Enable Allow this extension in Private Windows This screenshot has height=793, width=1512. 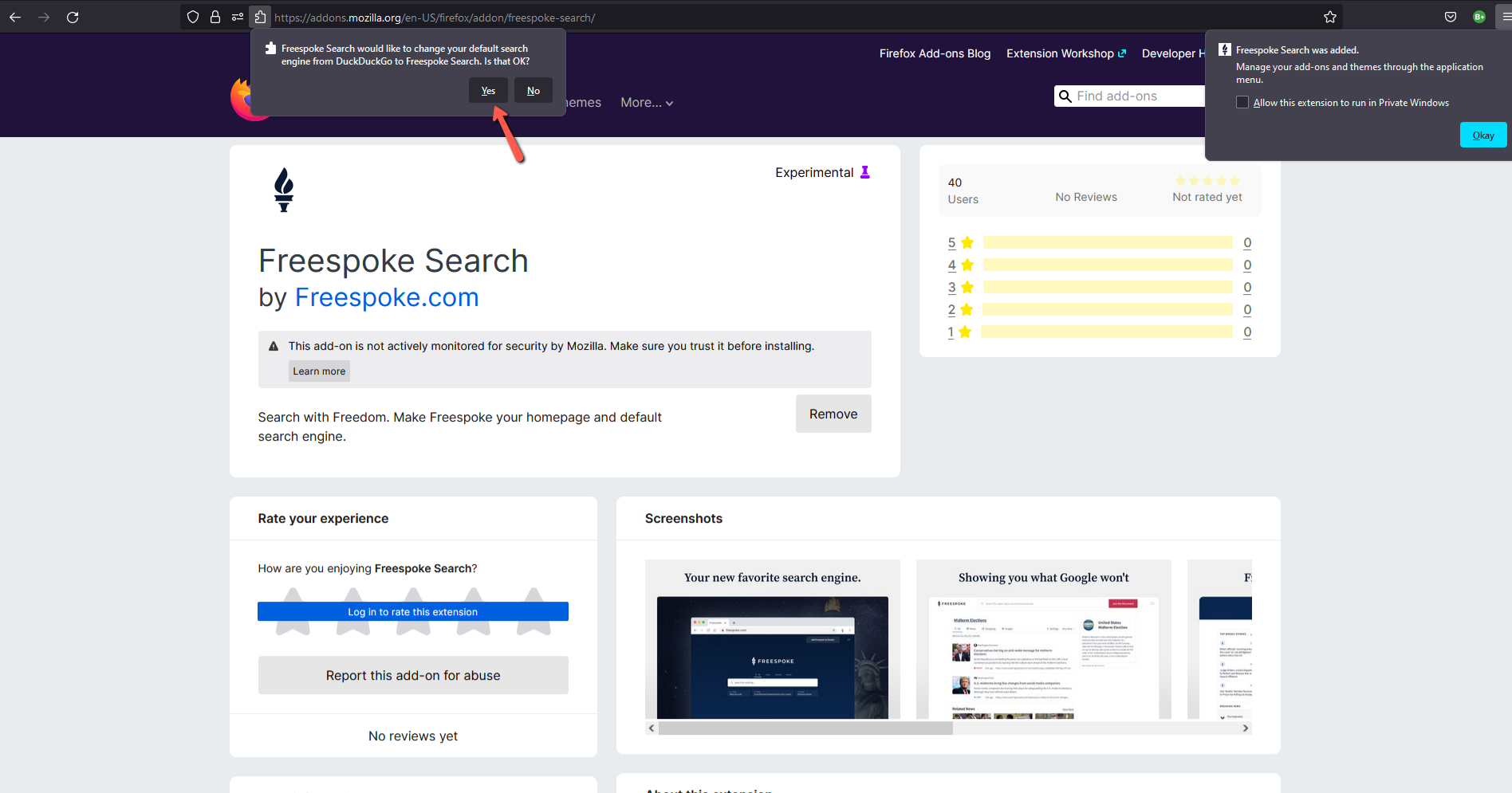1242,102
